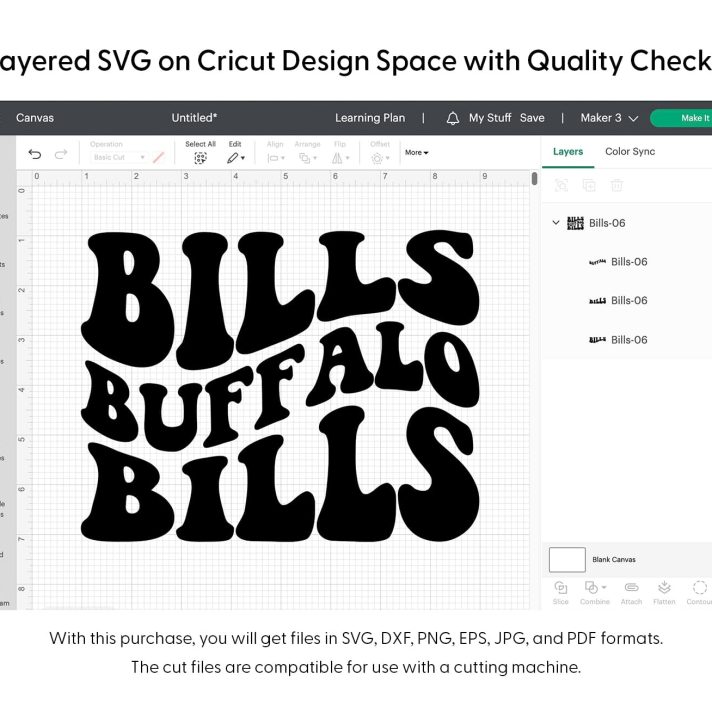This screenshot has height=712, width=712.
Task: Click the BUFFALO text on canvas
Action: pos(280,386)
